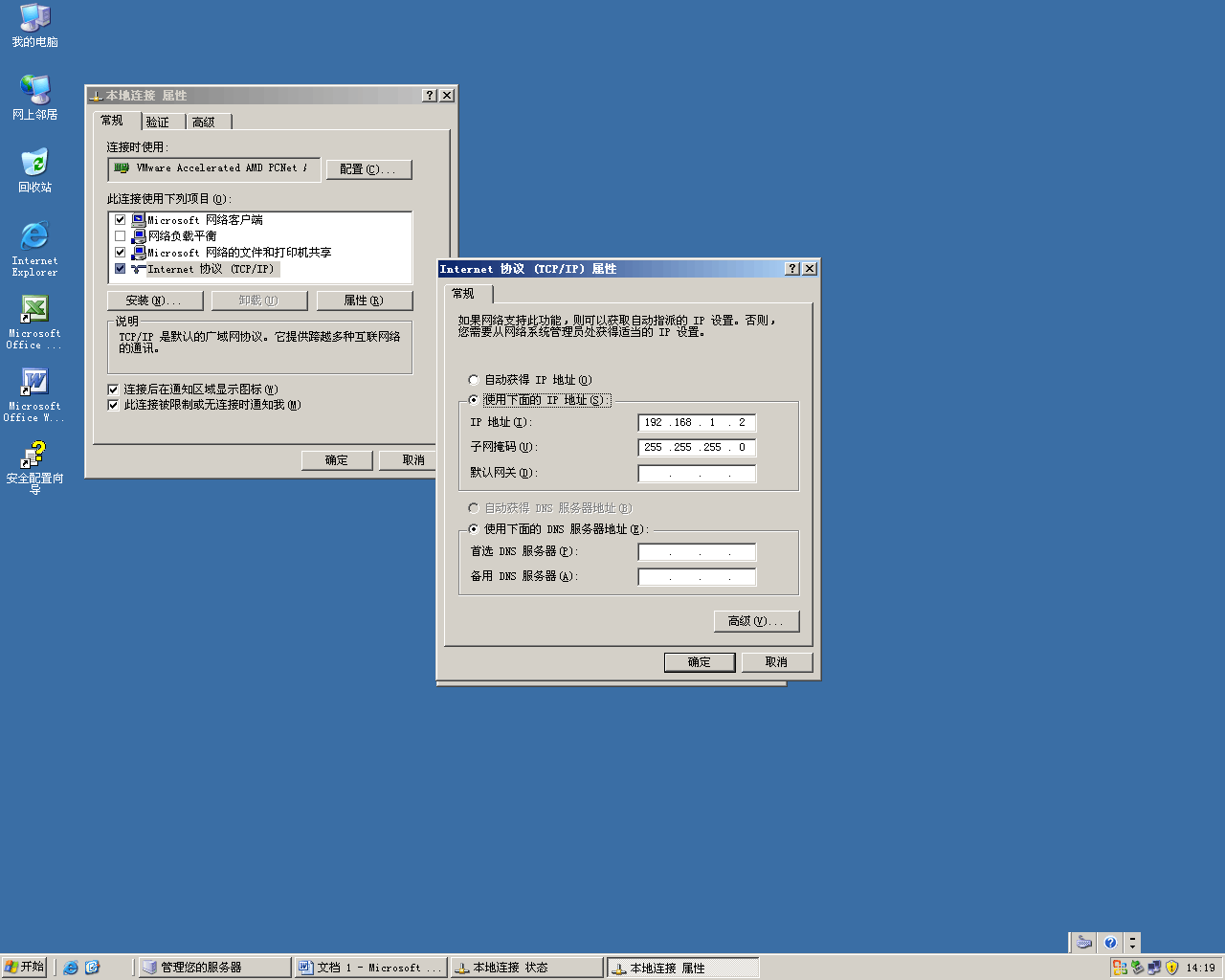Click the help question-mark in 本地连接 属性 titlebar
The width and height of the screenshot is (1225, 980).
click(430, 96)
